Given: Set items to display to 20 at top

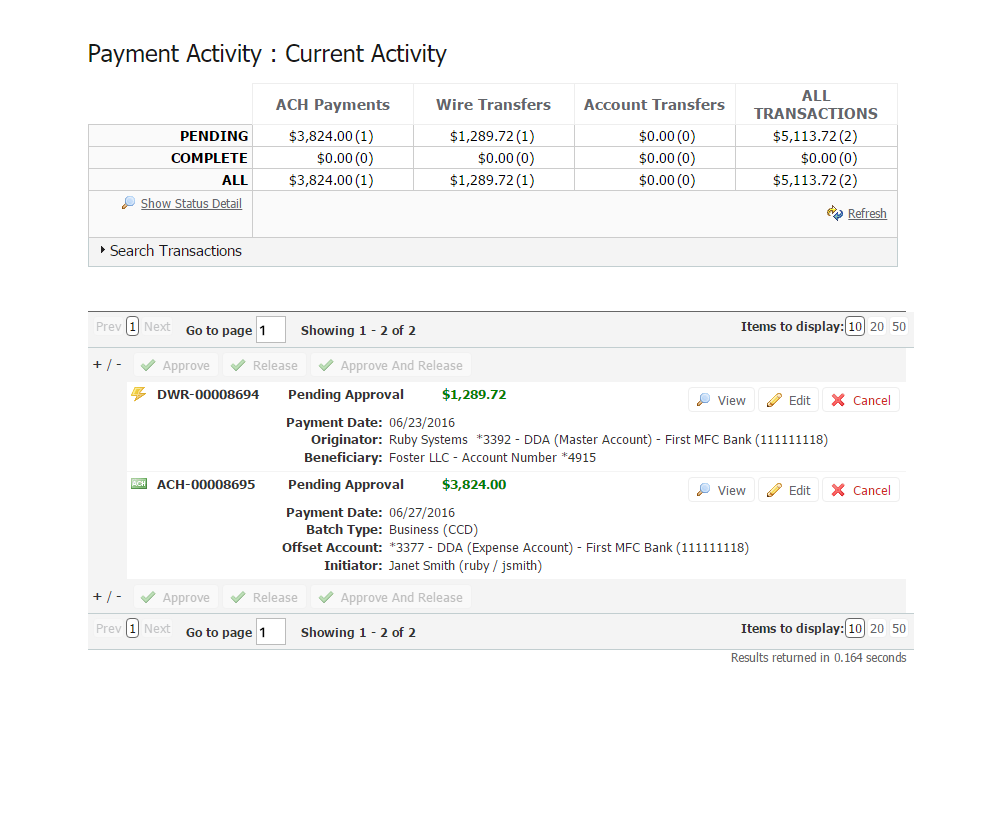Looking at the screenshot, I should 877,327.
